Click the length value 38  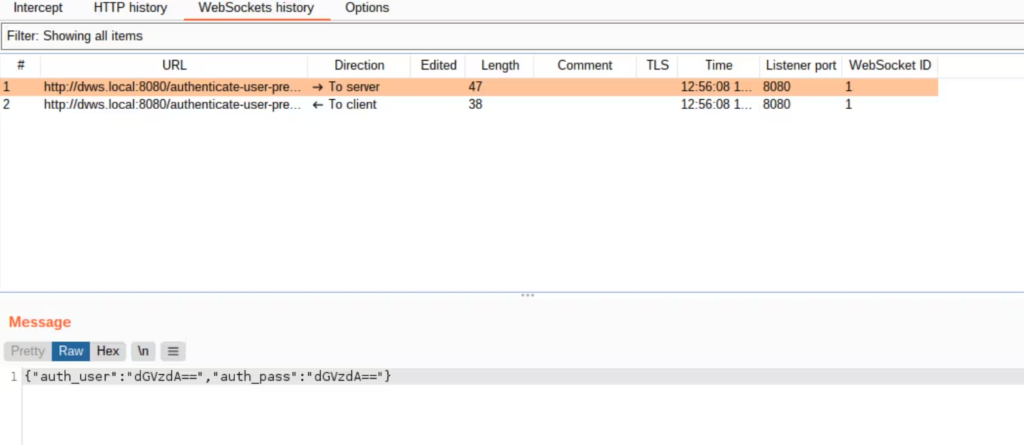475,105
